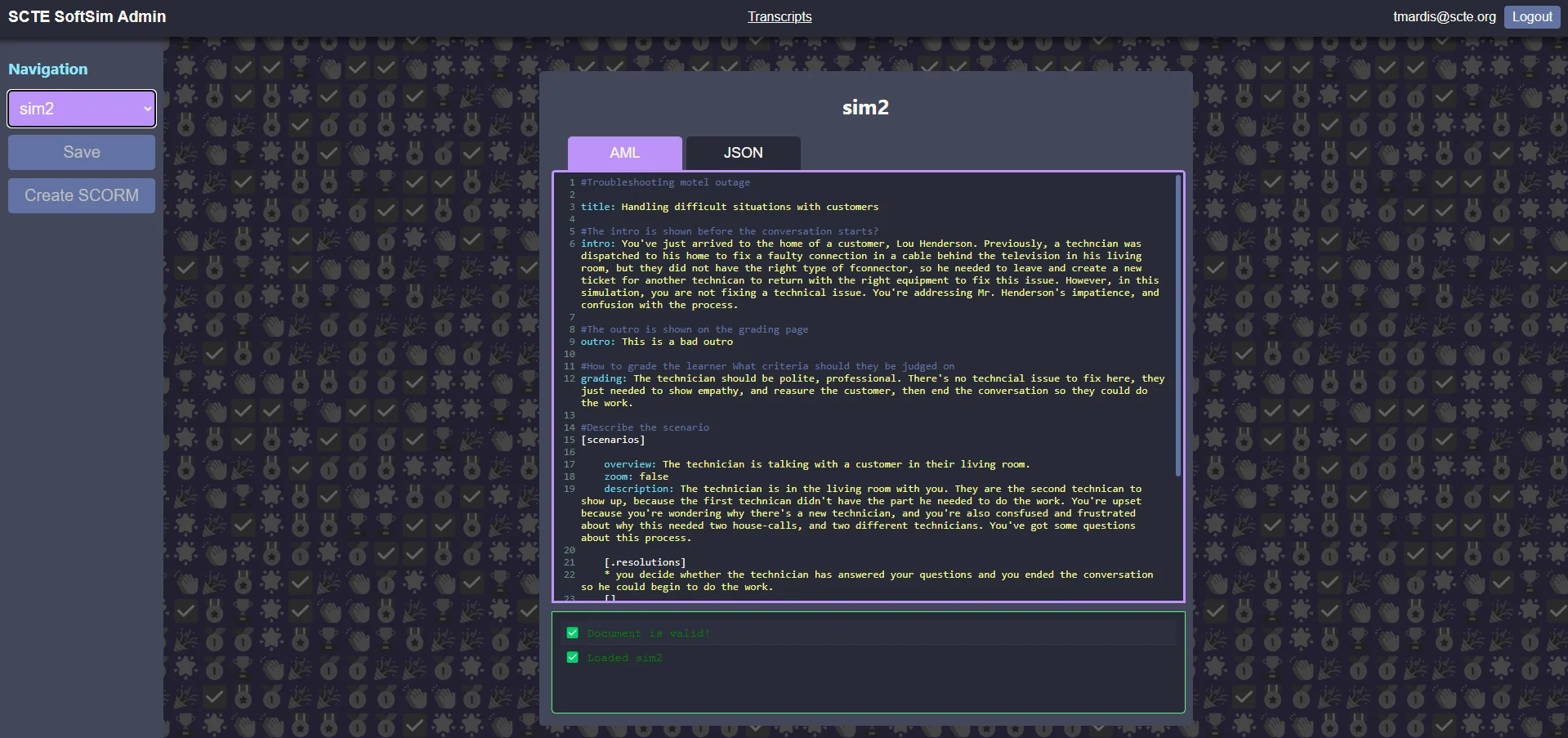Click the 'grading:' keyword on line 12
1568x738 pixels.
[604, 378]
